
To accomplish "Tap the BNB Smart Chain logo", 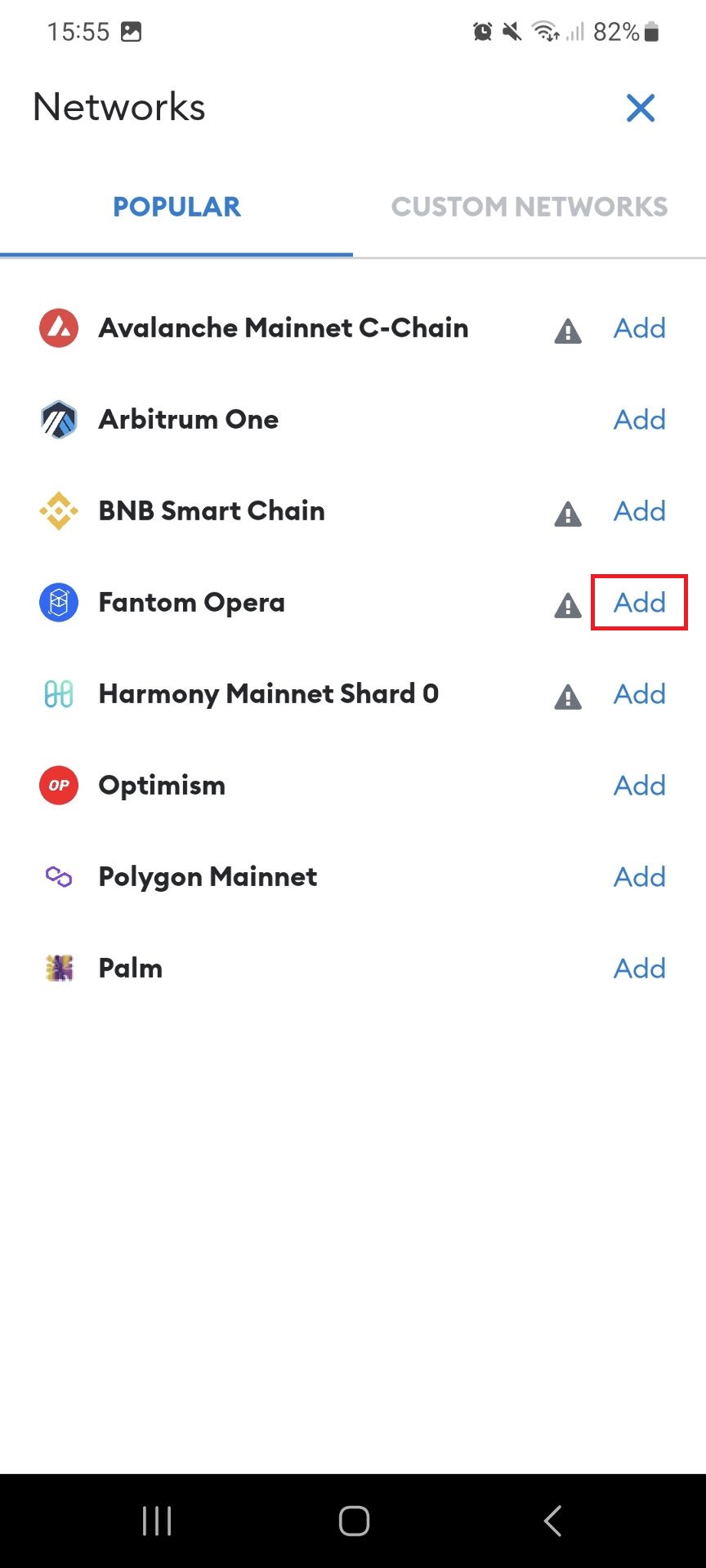I will [x=59, y=511].
